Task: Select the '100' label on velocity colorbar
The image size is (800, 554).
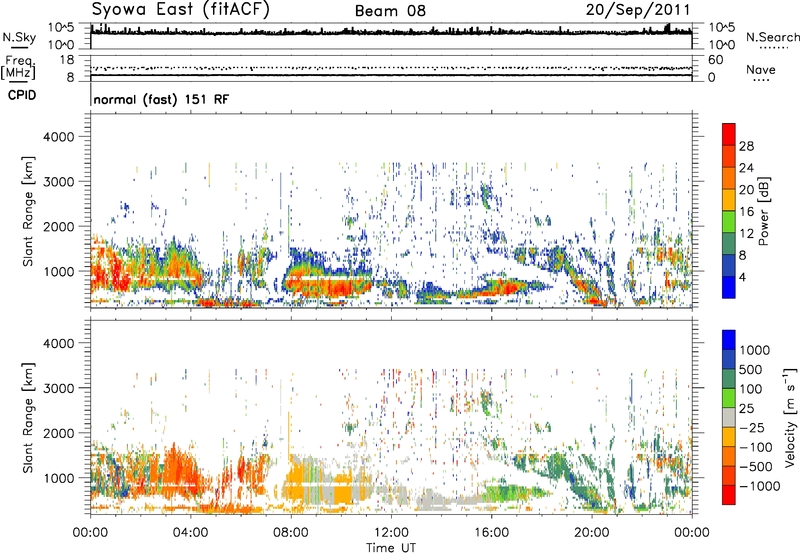Action: point(751,389)
